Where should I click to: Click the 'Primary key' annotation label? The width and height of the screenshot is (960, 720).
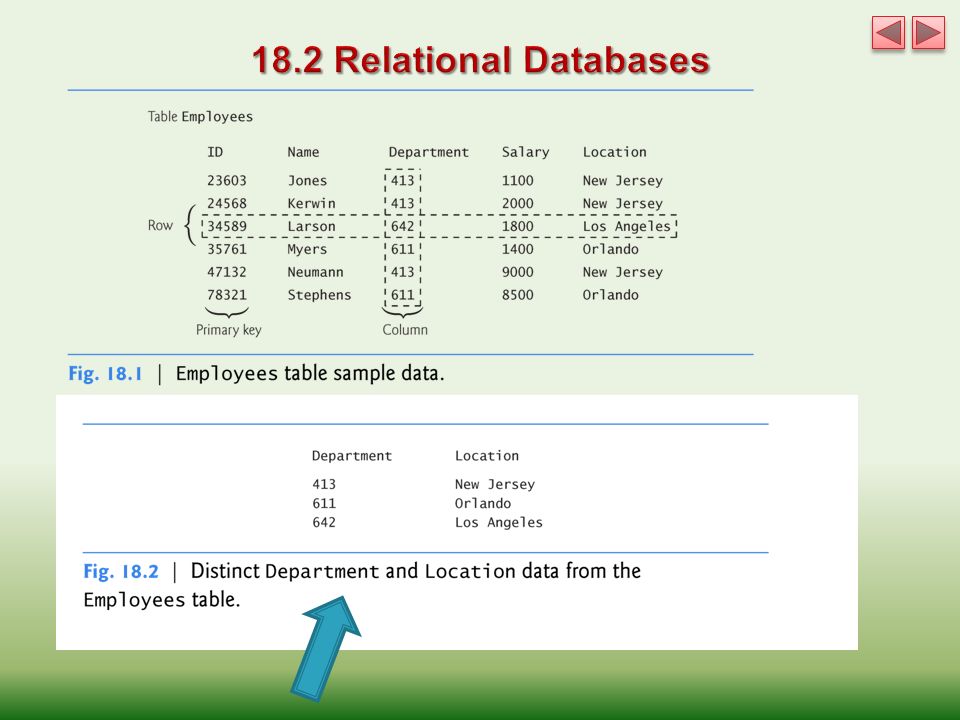pos(228,330)
